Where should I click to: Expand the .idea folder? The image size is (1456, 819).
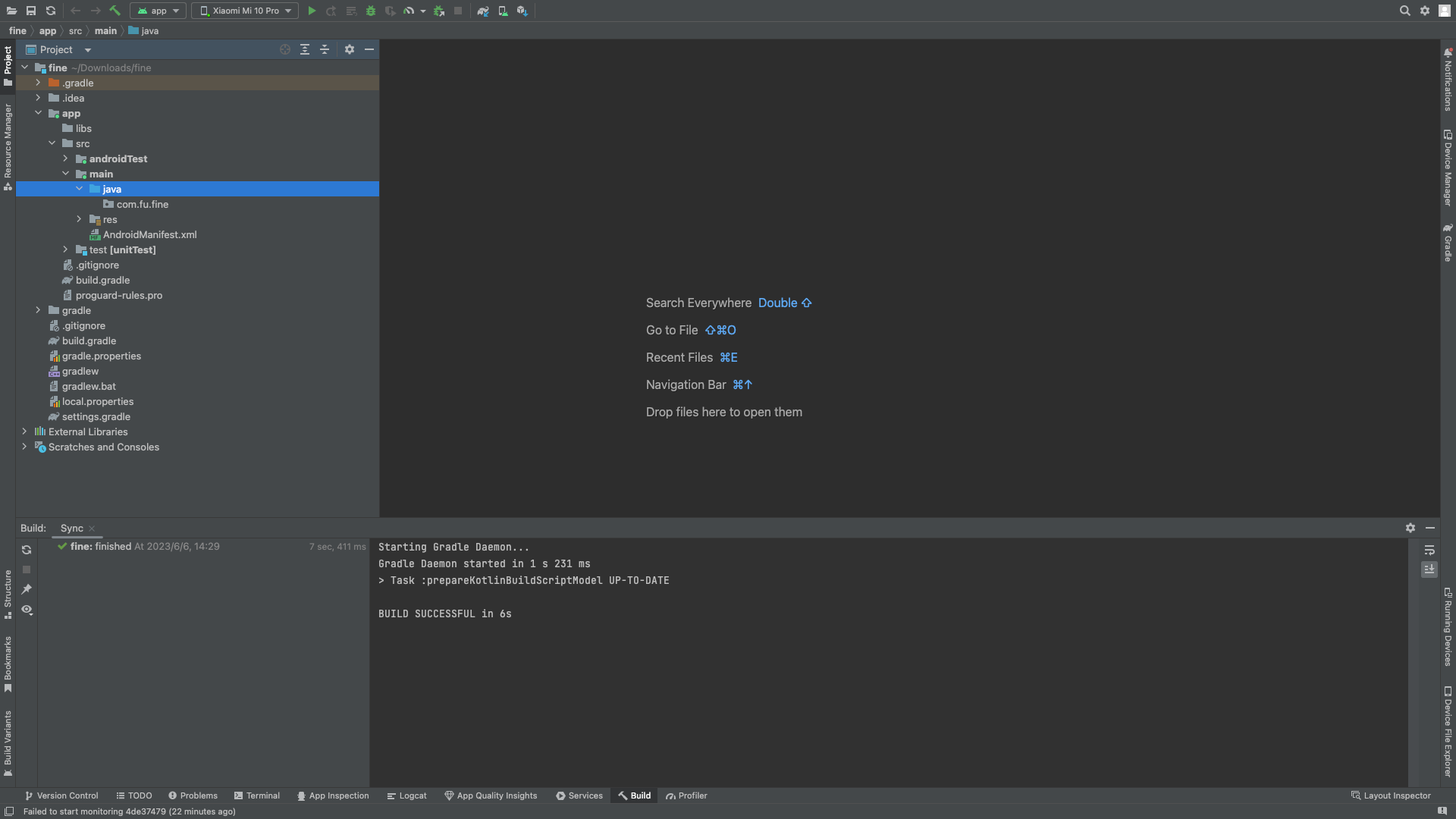38,98
